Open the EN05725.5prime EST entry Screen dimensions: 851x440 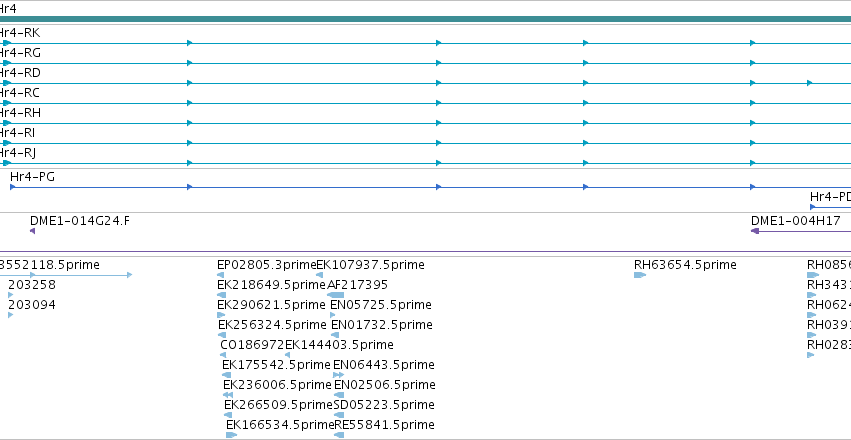[x=333, y=315]
